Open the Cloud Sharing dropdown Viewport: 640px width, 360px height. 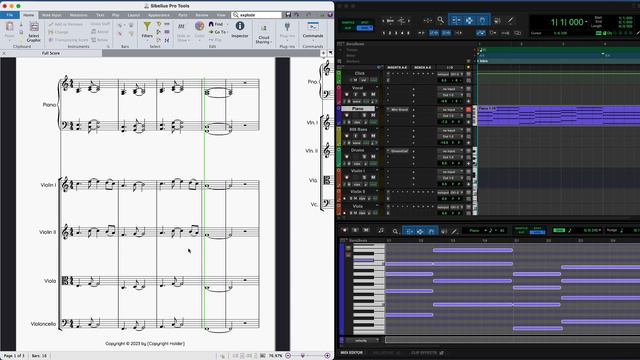263,40
